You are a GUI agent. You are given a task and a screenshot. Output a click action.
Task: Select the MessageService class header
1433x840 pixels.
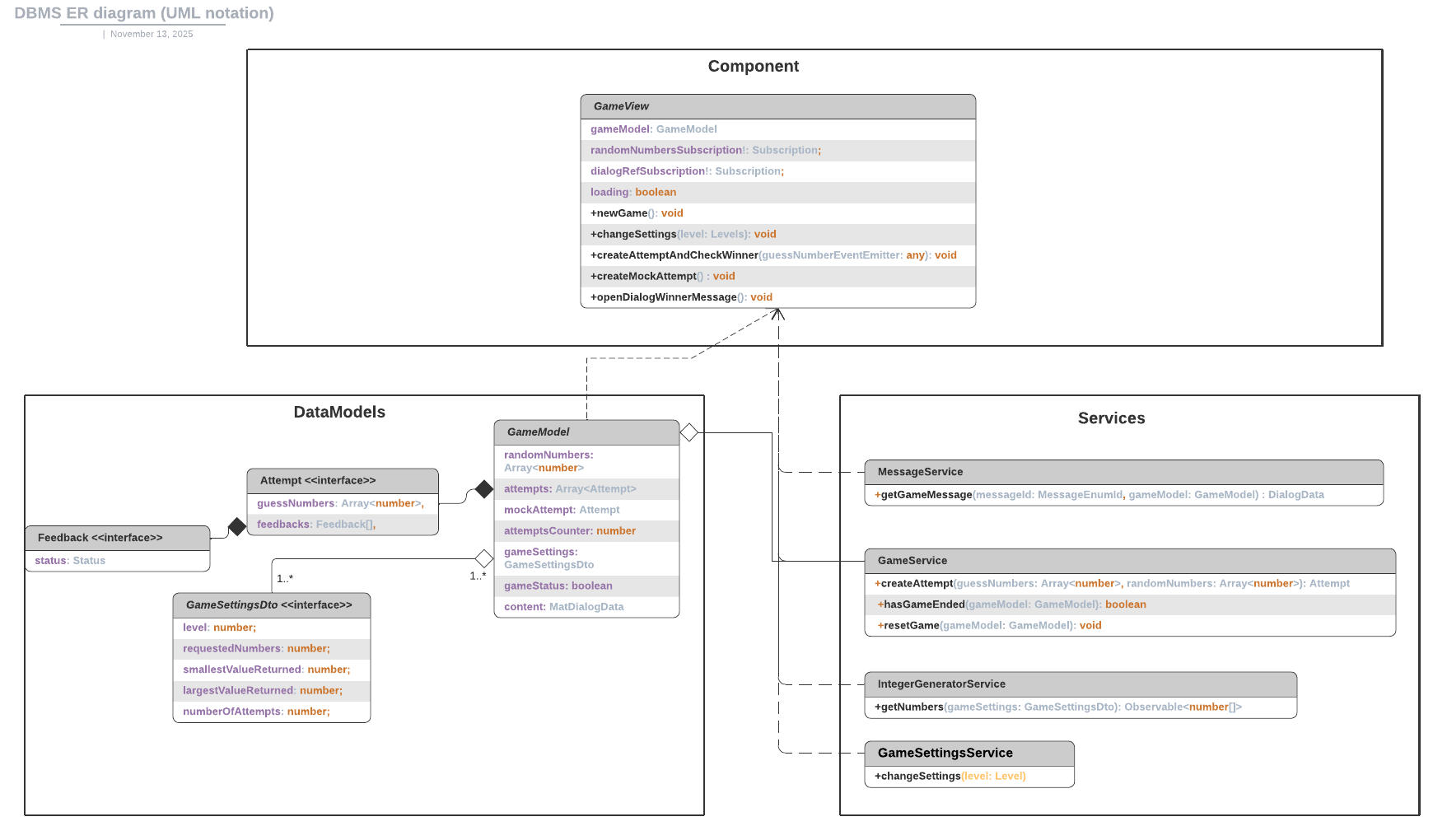[x=1123, y=472]
